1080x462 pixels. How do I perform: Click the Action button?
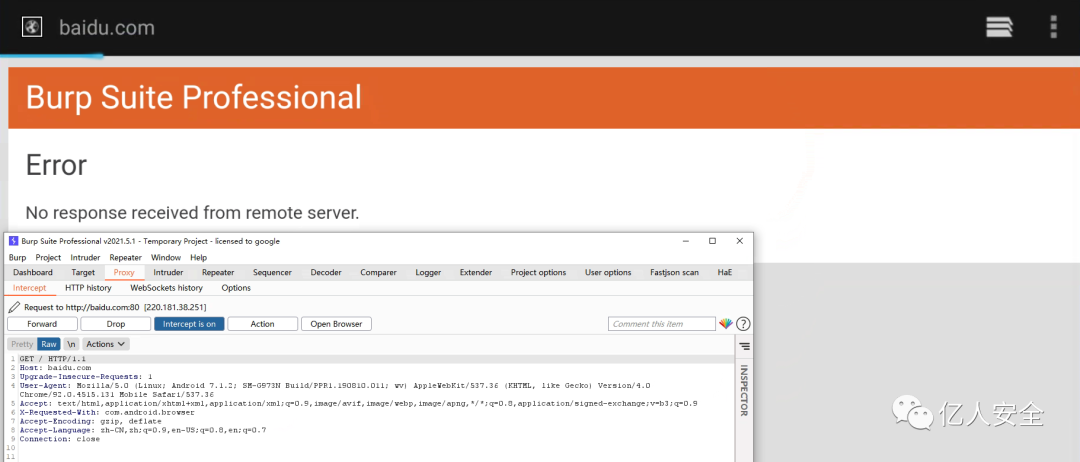point(262,324)
